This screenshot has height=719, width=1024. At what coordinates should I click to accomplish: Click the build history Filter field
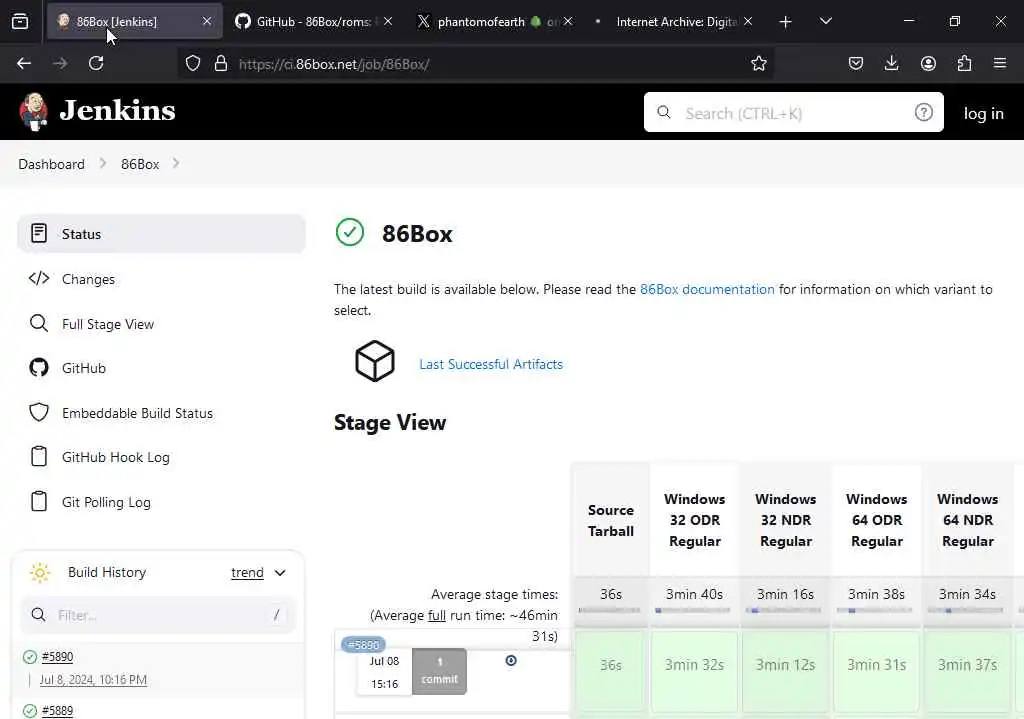point(160,615)
